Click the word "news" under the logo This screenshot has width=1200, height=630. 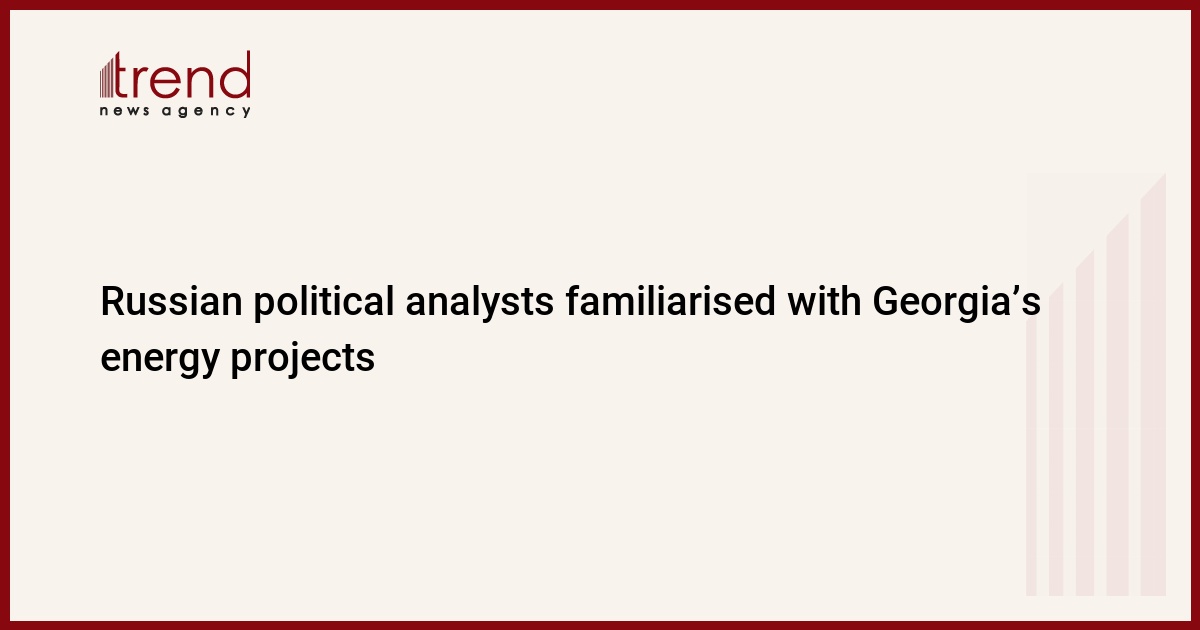point(126,111)
